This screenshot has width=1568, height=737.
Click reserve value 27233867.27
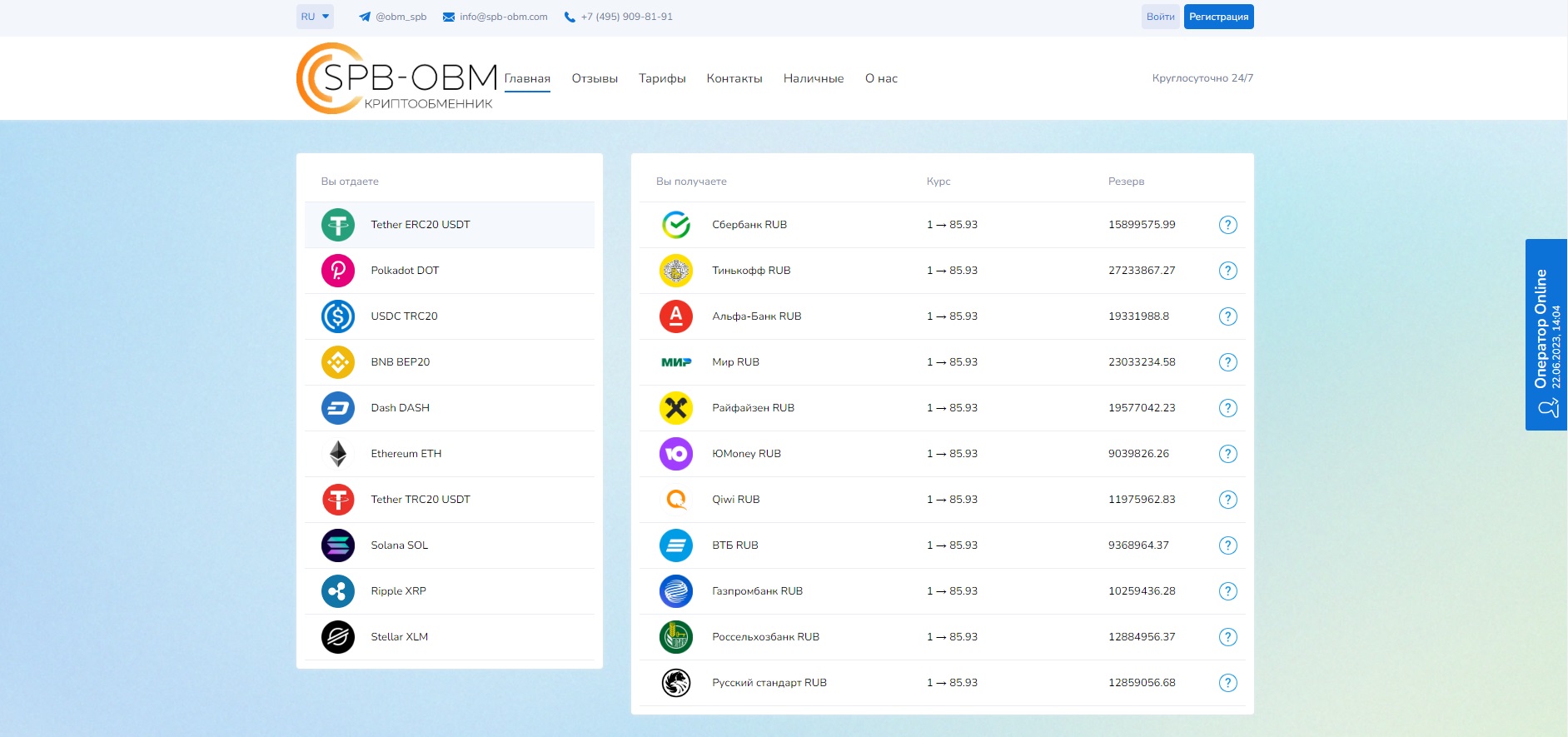coord(1142,271)
